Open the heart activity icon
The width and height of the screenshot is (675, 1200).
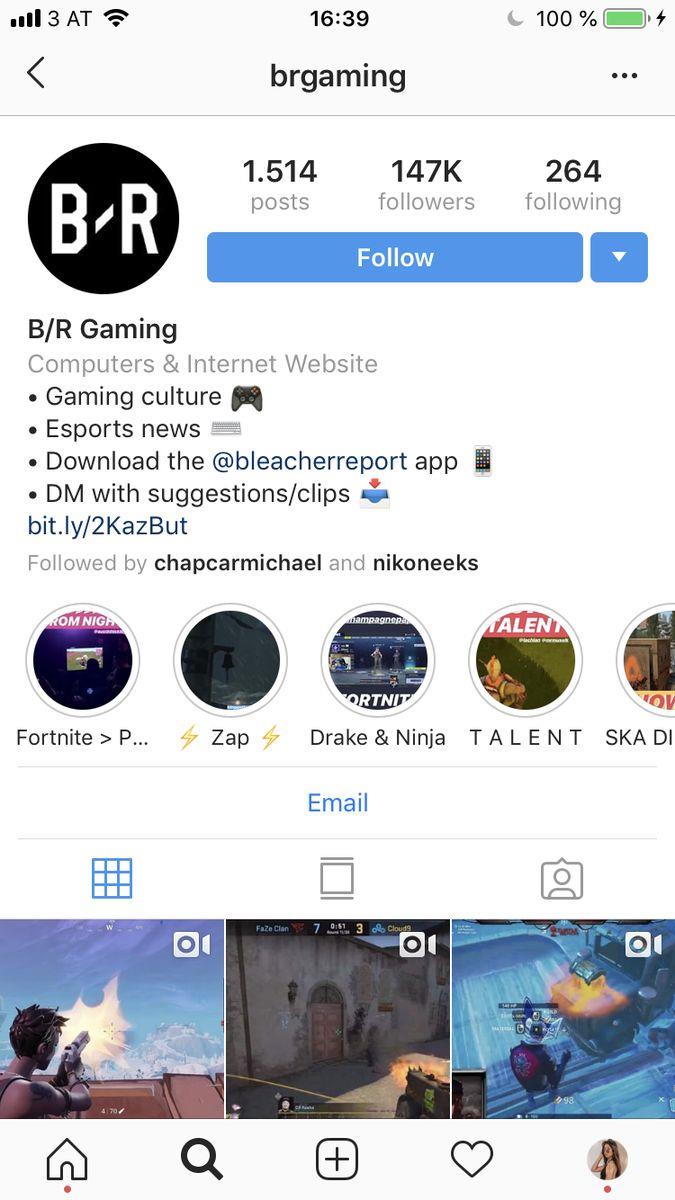(x=472, y=1160)
